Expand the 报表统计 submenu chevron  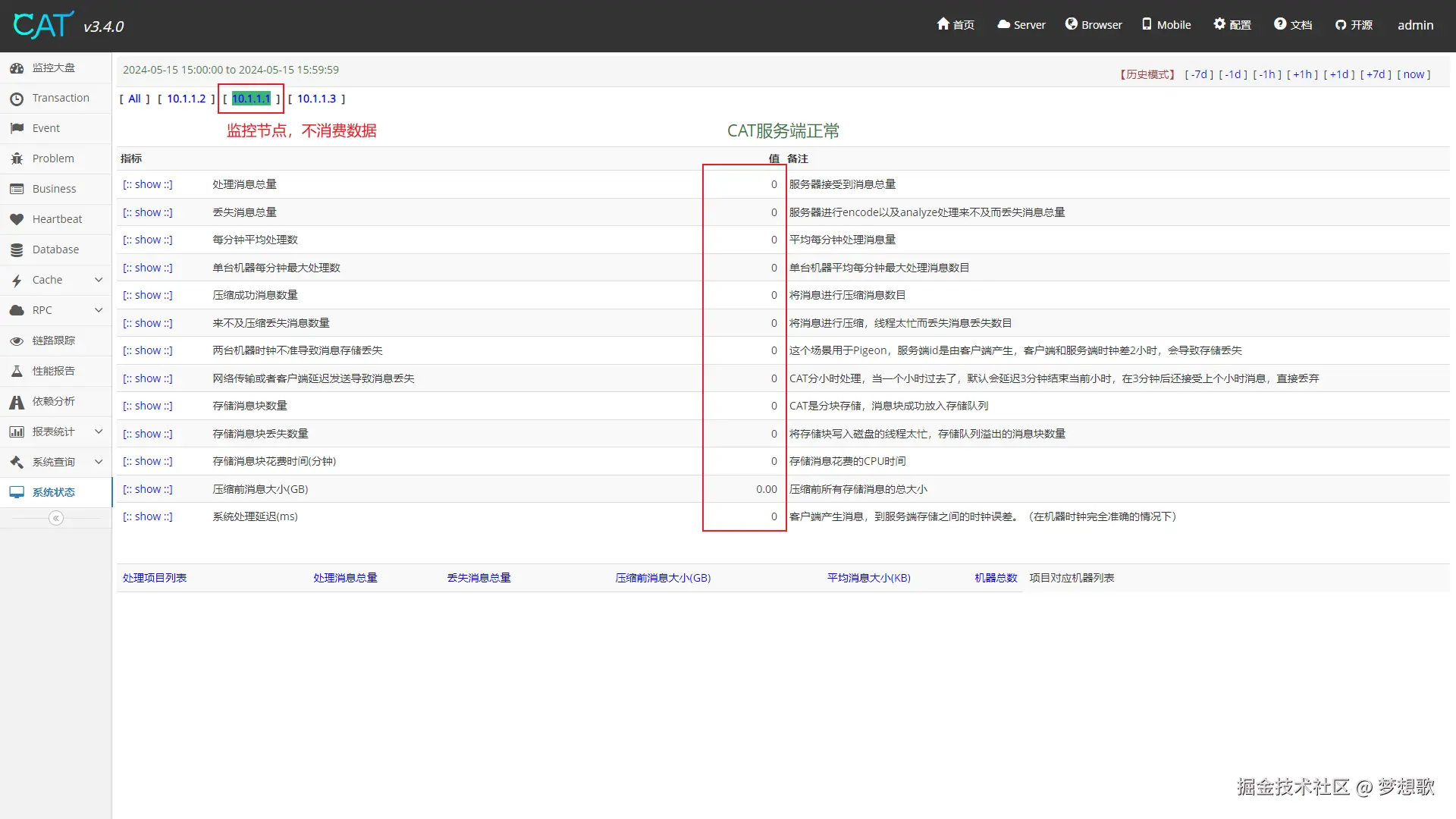[99, 431]
